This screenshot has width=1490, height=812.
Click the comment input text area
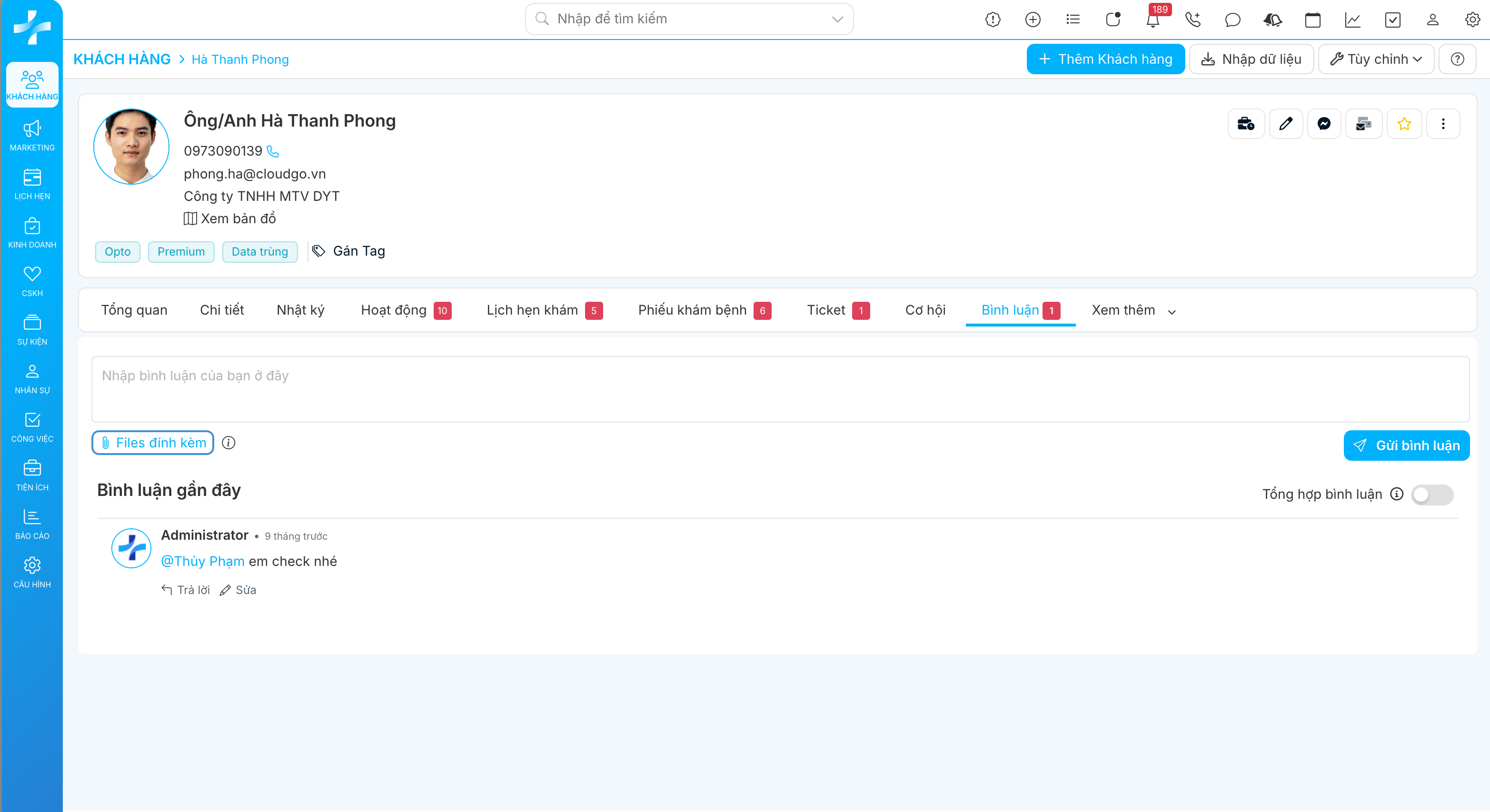(780, 389)
